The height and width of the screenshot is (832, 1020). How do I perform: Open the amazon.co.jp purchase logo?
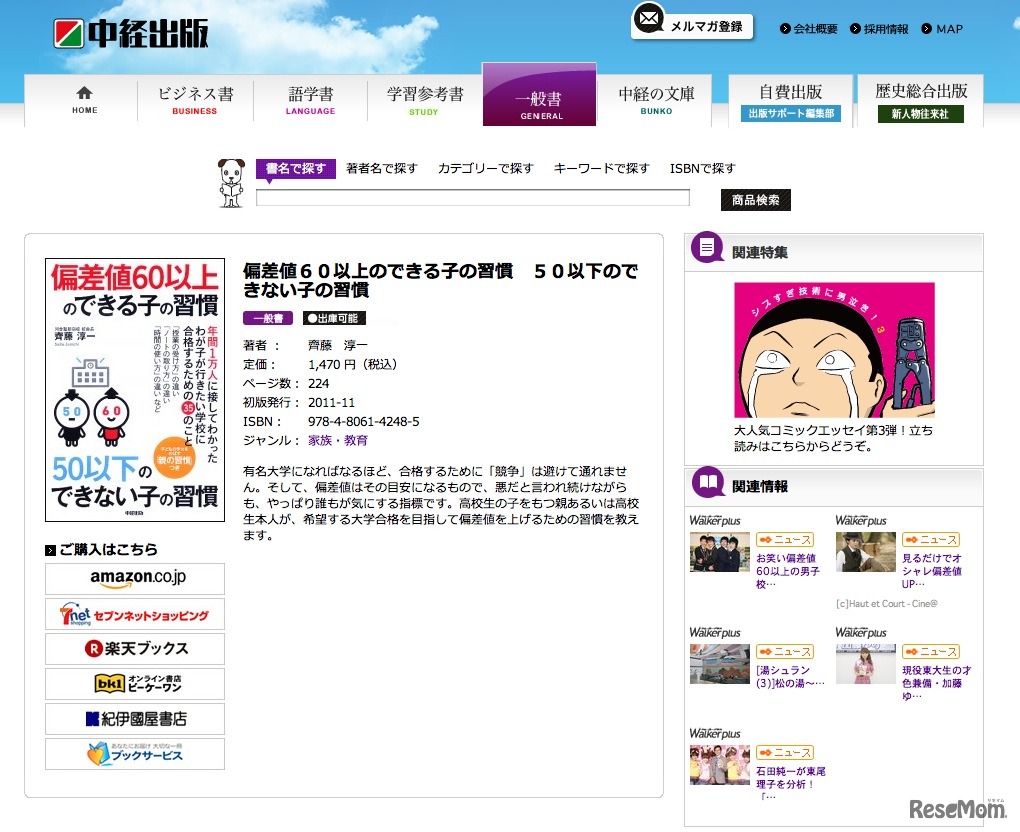coord(135,578)
